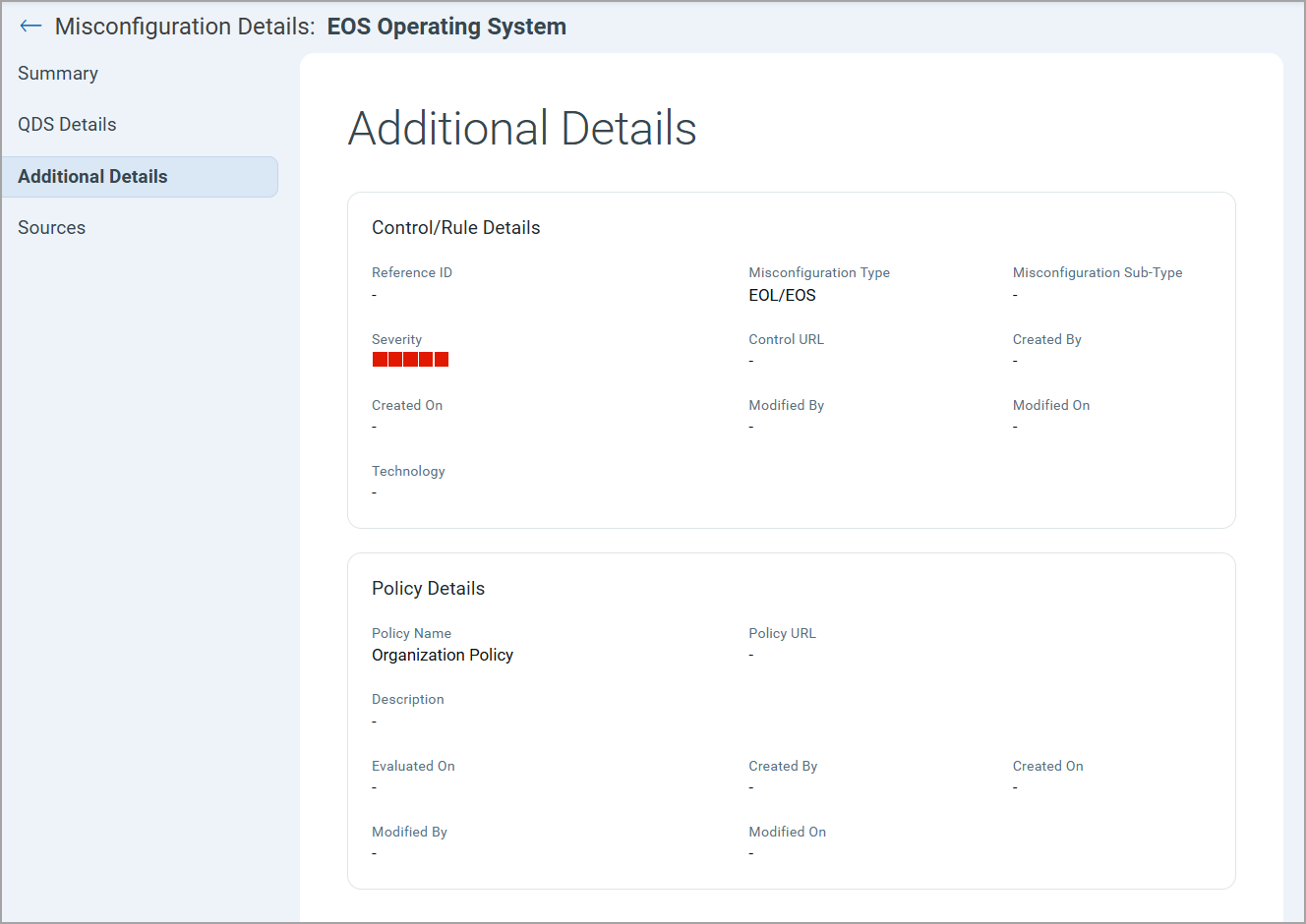Click the 'EOL/EOS' misconfiguration type value
1306x924 pixels.
[782, 295]
